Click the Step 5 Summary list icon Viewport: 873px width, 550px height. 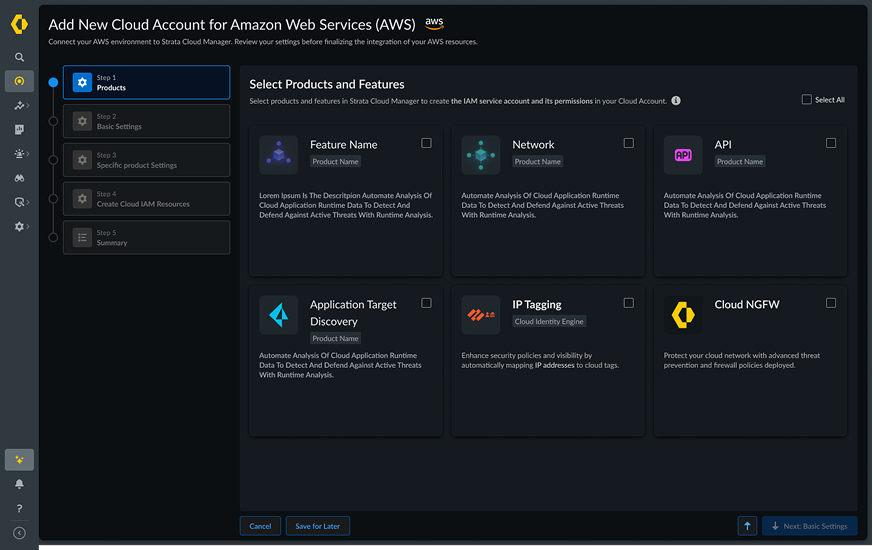point(82,238)
